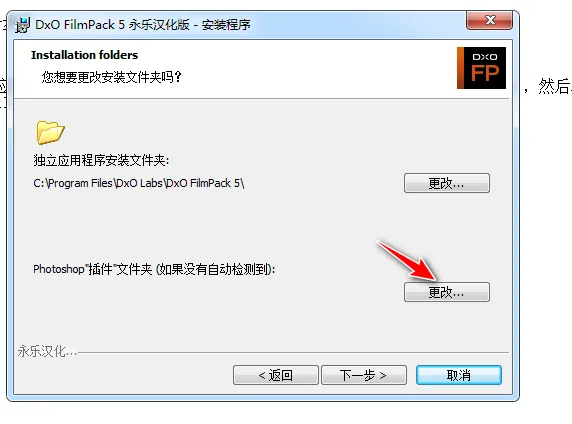Close the installer window with the X
This screenshot has height=424, width=572.
[490, 20]
